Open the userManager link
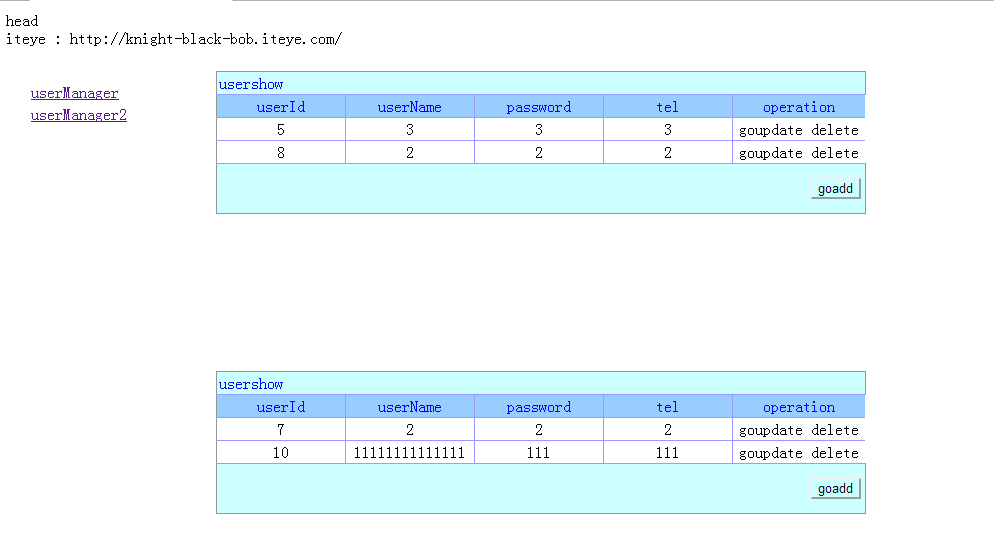 (x=74, y=93)
